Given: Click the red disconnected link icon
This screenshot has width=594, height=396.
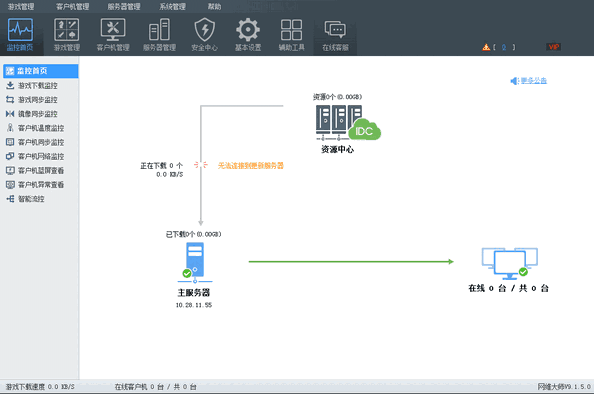Looking at the screenshot, I should coord(200,165).
